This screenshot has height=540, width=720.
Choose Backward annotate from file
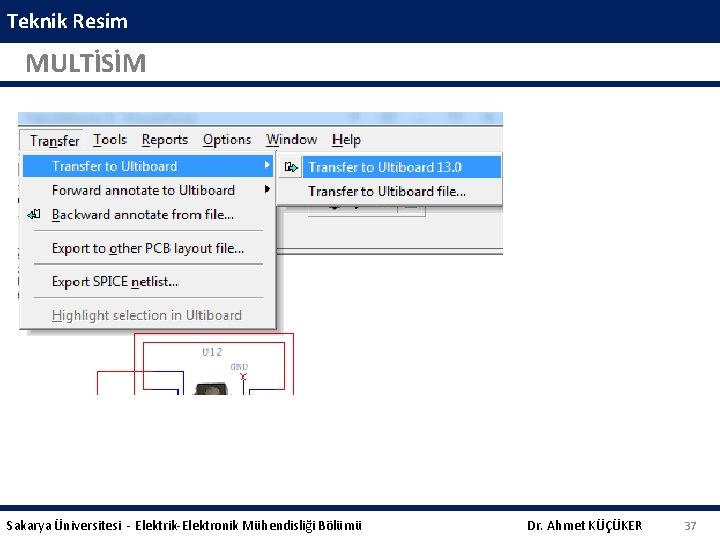[x=148, y=214]
